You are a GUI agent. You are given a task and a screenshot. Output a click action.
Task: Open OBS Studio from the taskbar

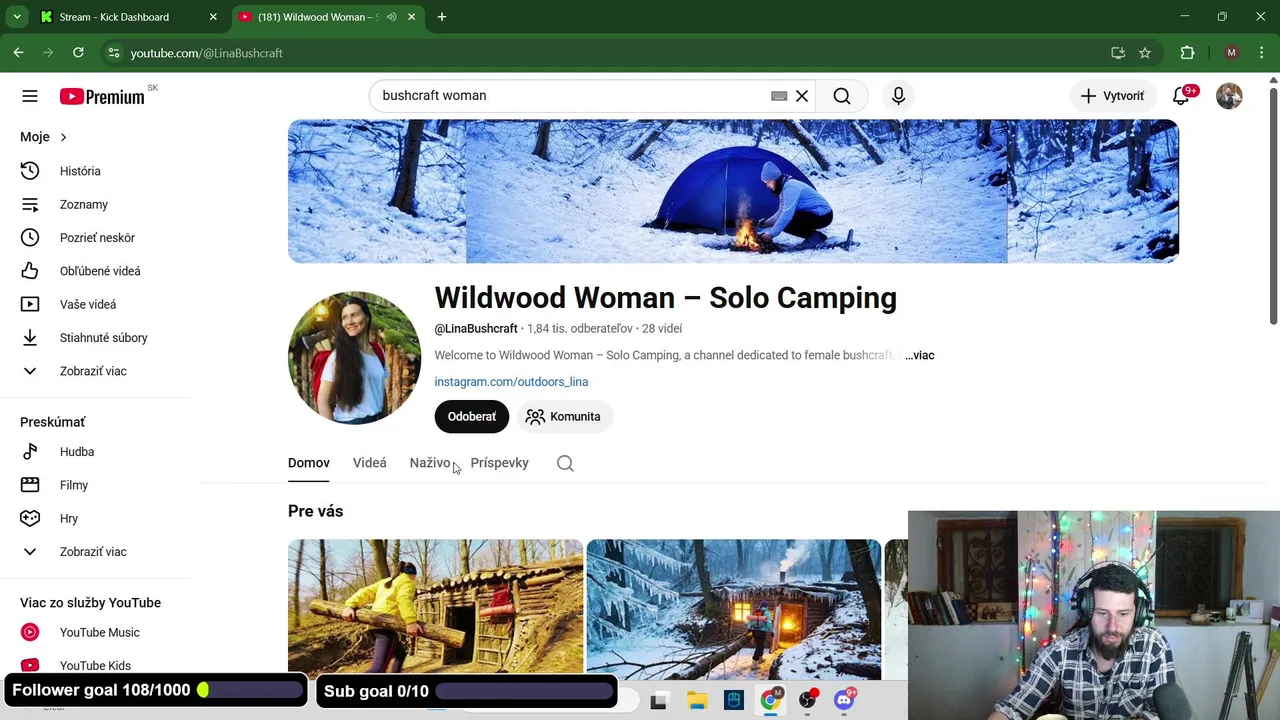[808, 700]
